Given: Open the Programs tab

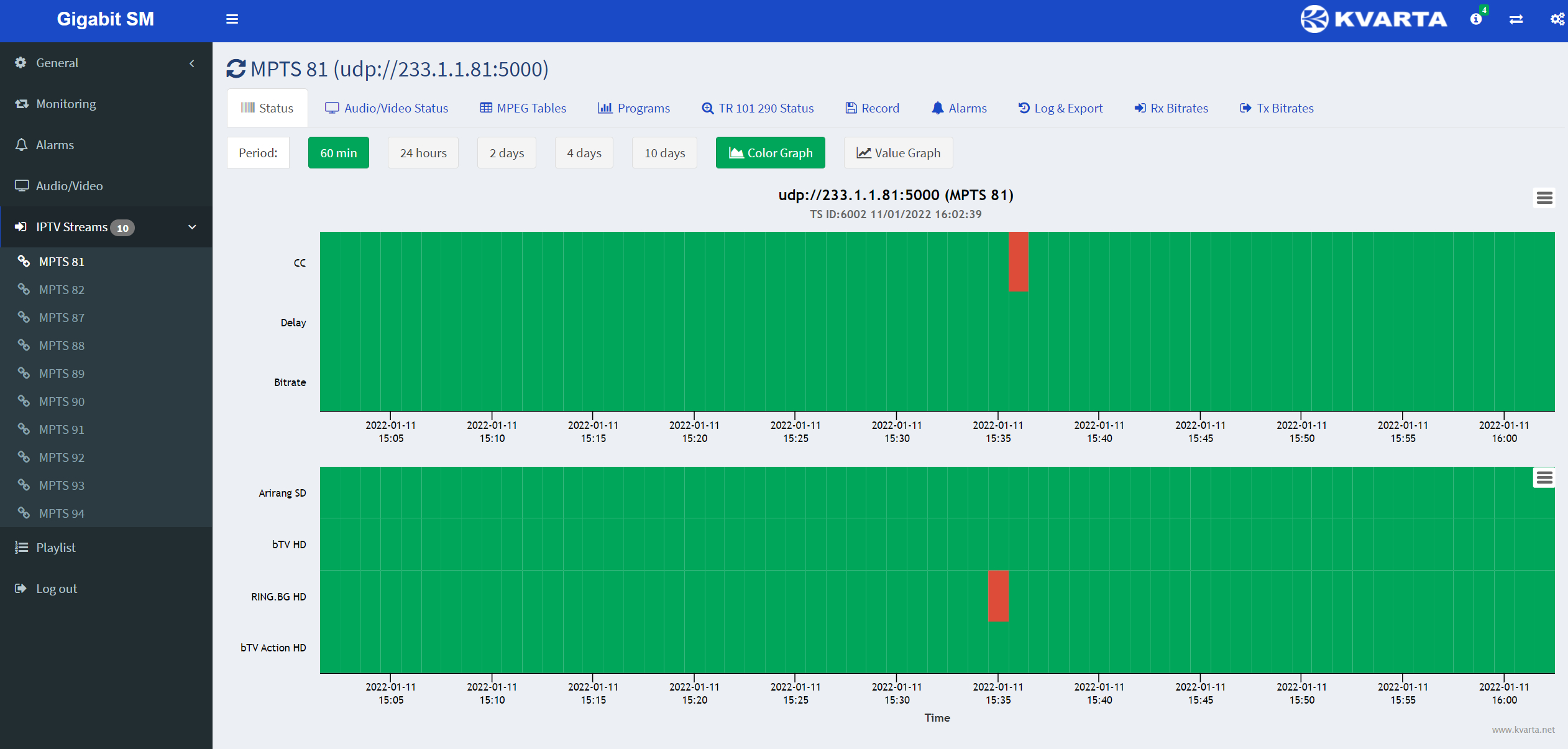Looking at the screenshot, I should [634, 108].
